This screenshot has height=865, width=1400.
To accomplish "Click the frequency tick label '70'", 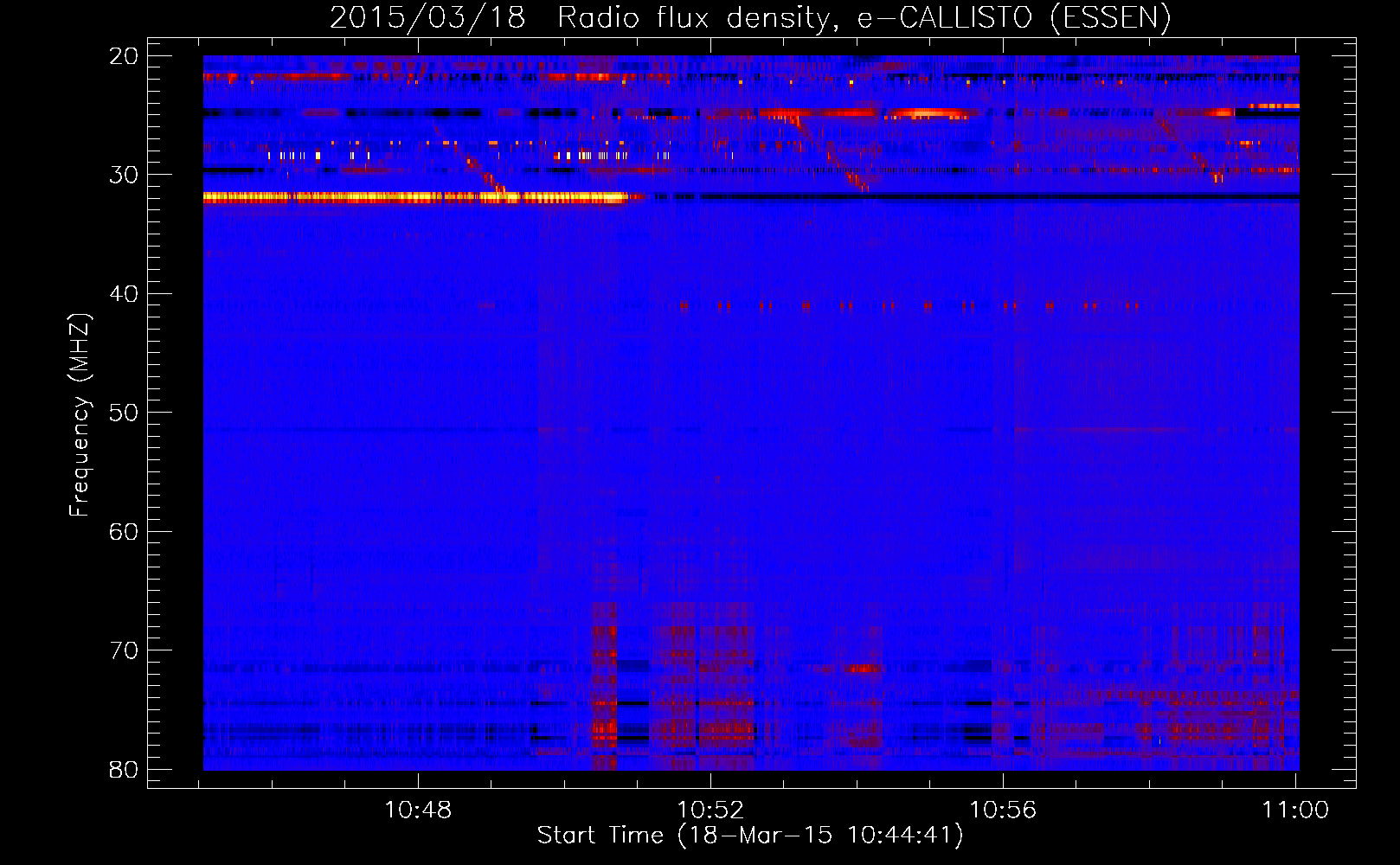I will [x=124, y=650].
